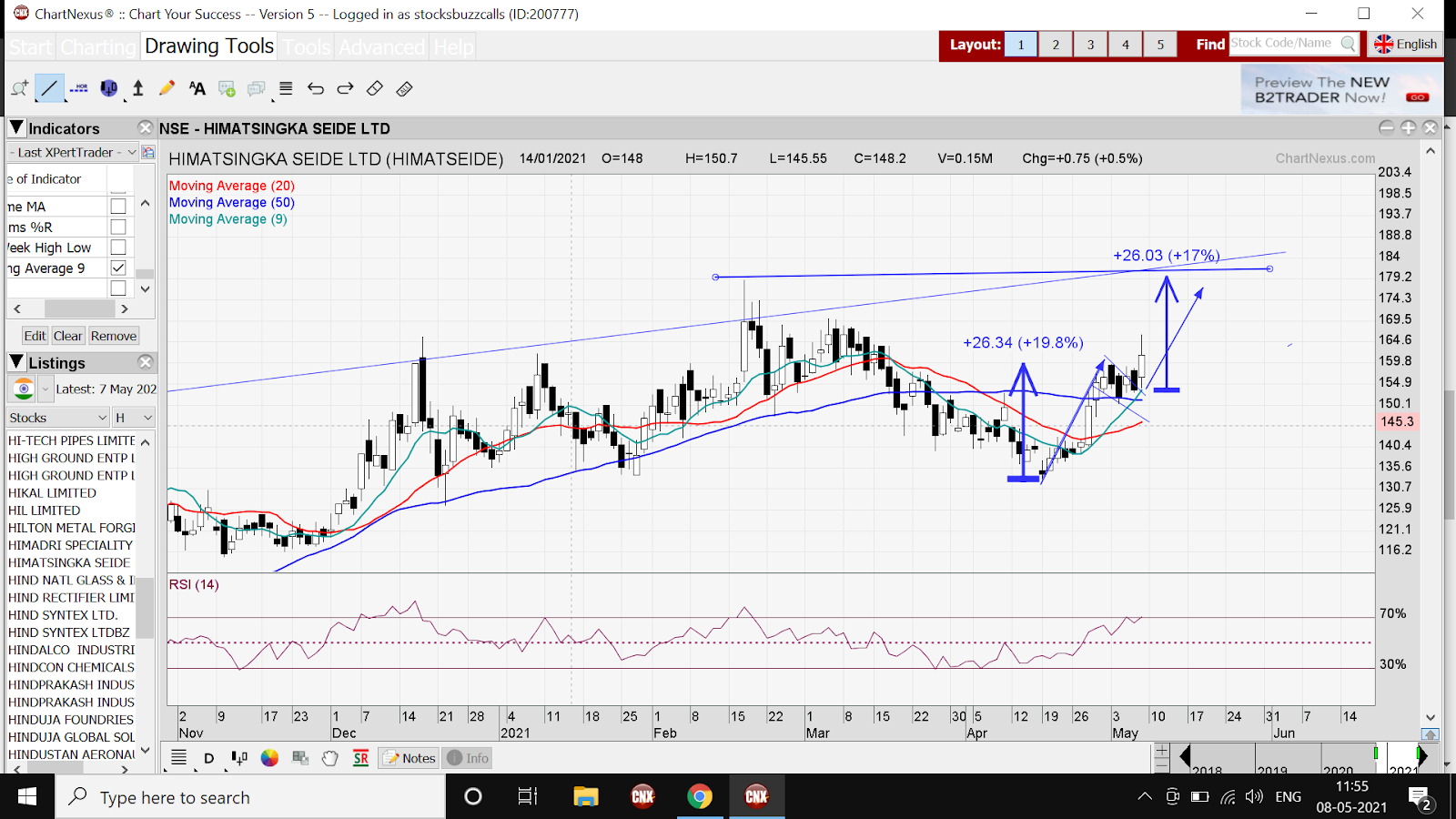The height and width of the screenshot is (819, 1456).
Task: Close the Listings panel
Action: point(145,362)
